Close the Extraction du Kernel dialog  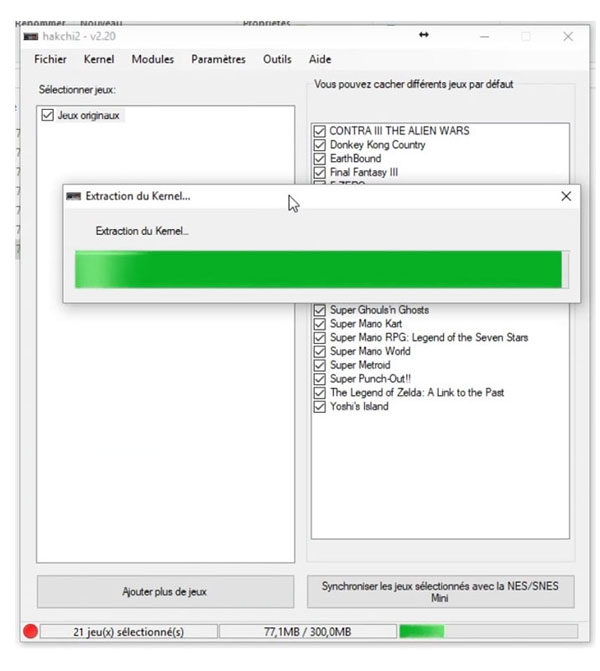point(566,197)
